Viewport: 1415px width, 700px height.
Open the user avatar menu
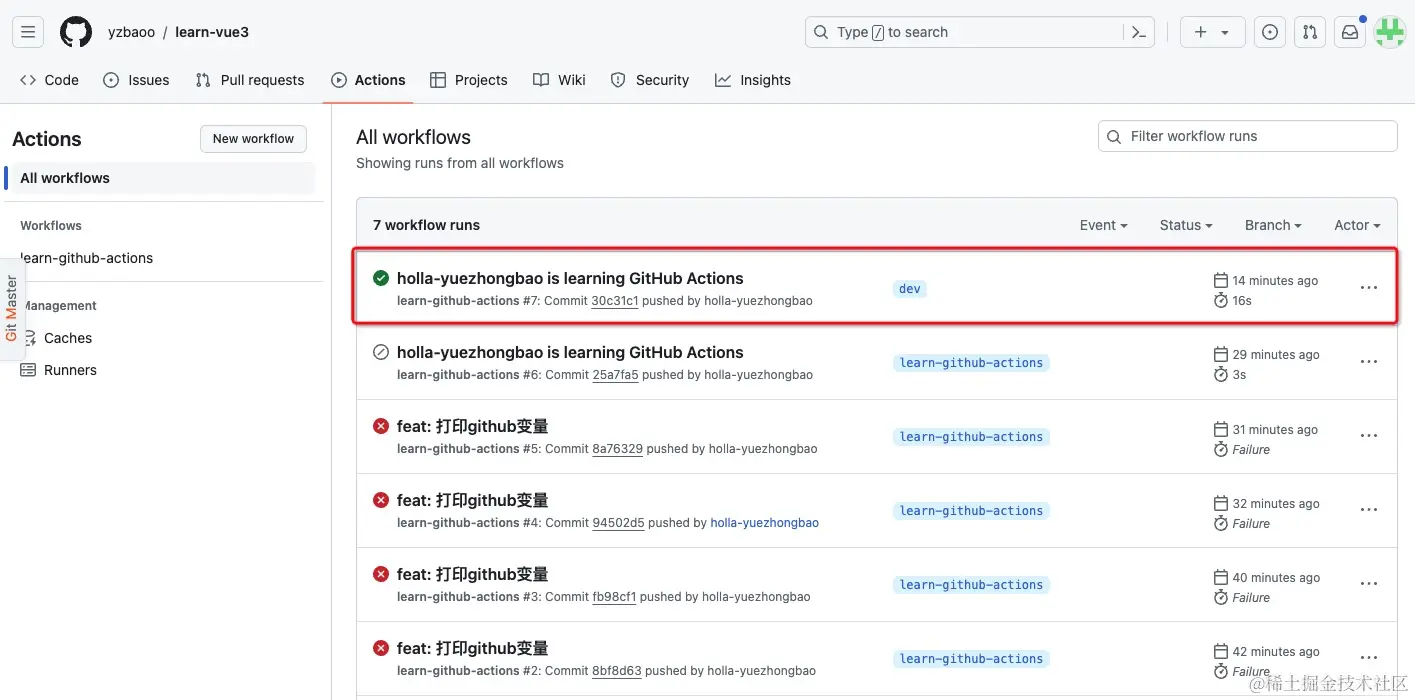(1390, 32)
